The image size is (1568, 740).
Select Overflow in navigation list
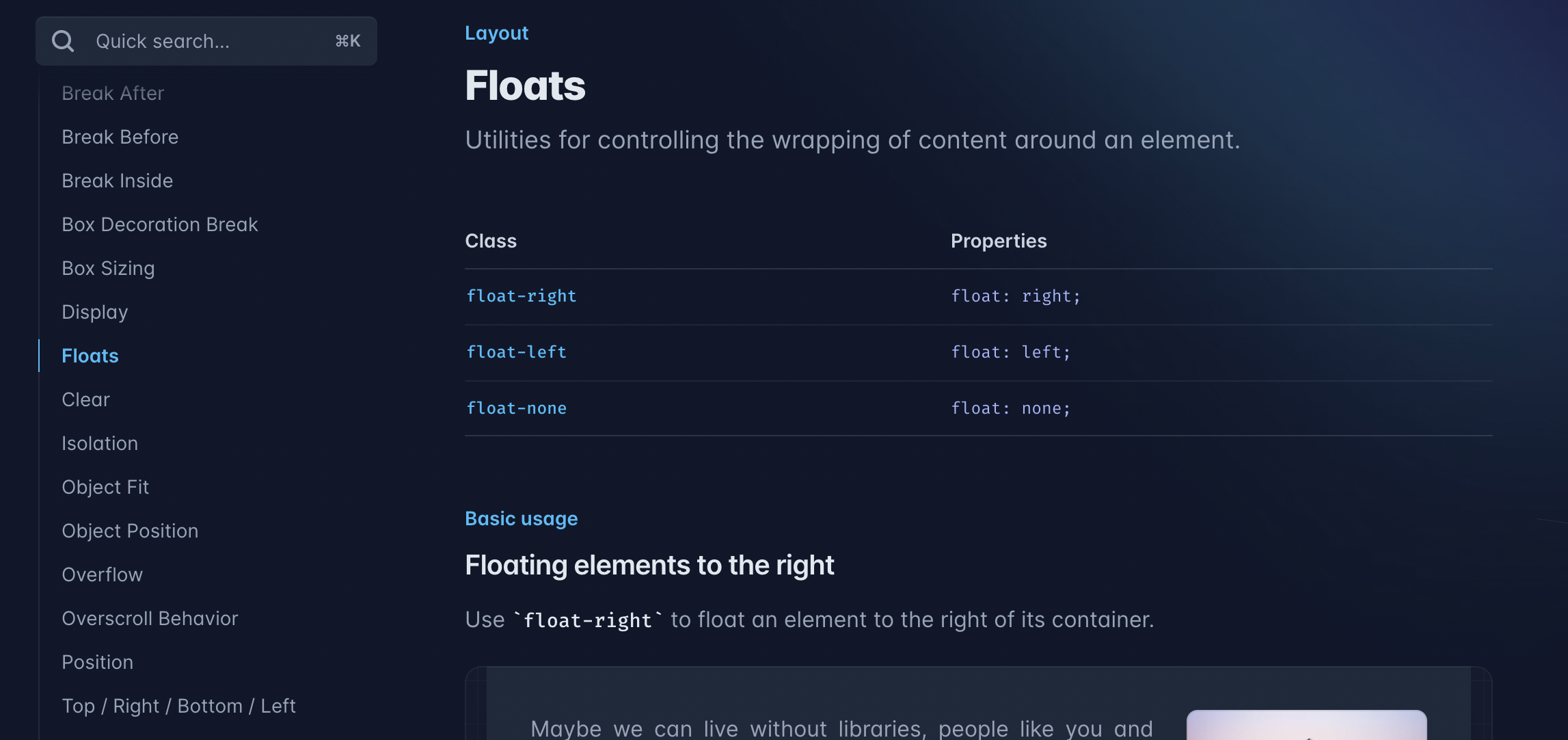[x=103, y=574]
